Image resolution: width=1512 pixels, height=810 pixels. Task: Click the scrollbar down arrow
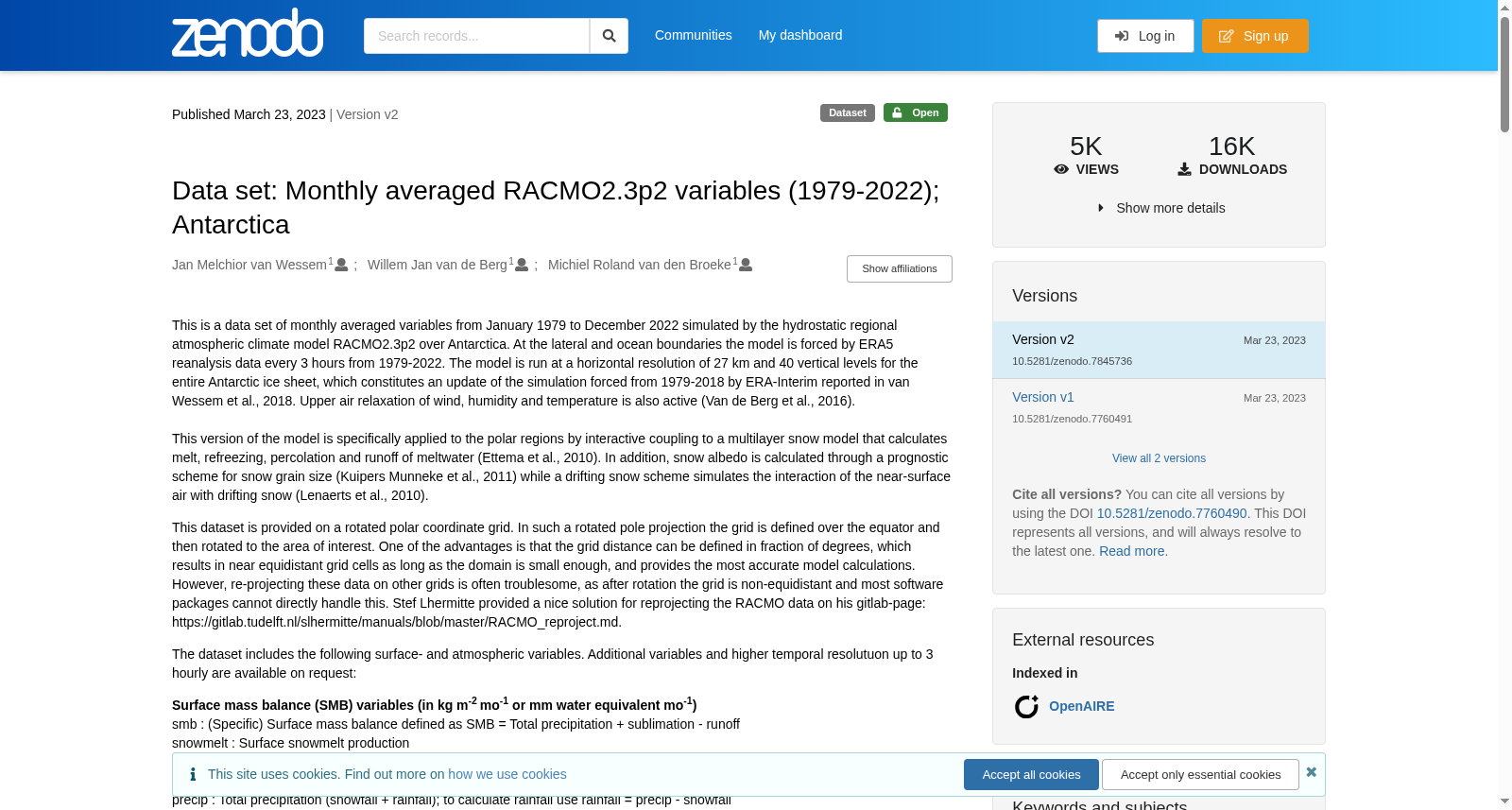1504,801
